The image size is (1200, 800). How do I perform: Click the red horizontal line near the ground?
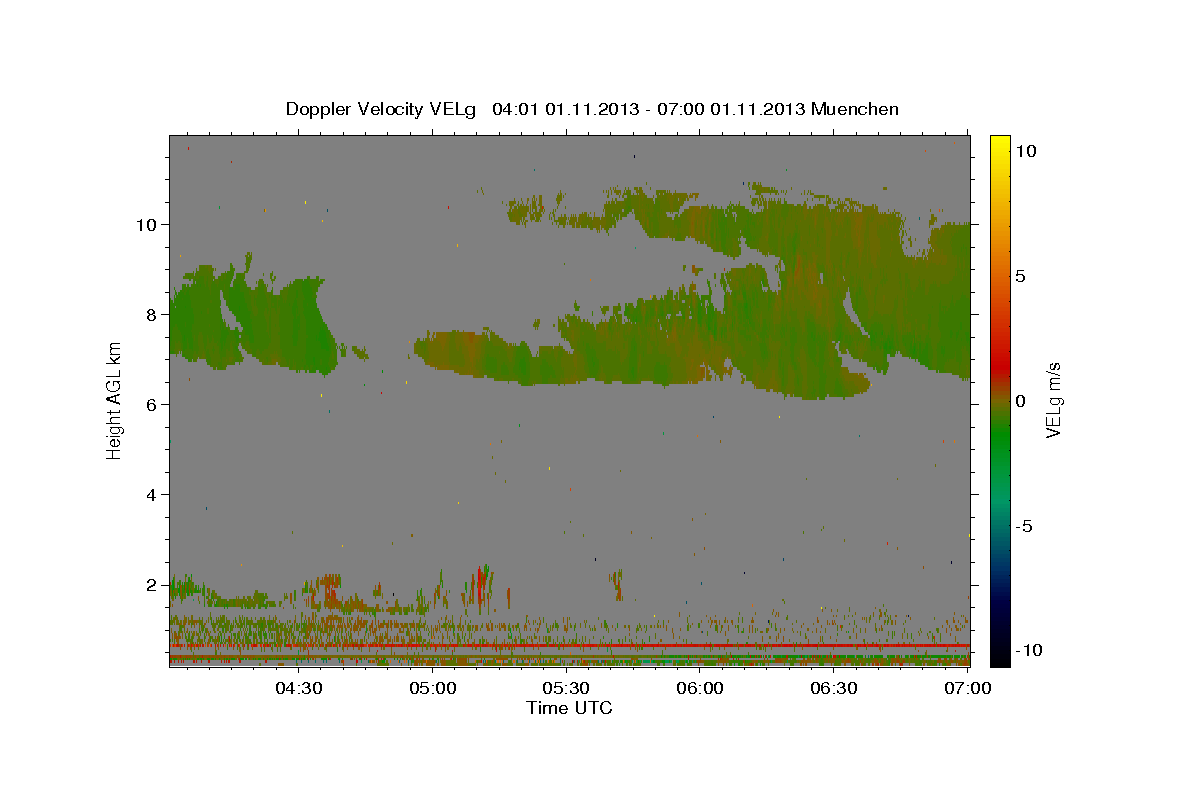coord(569,646)
